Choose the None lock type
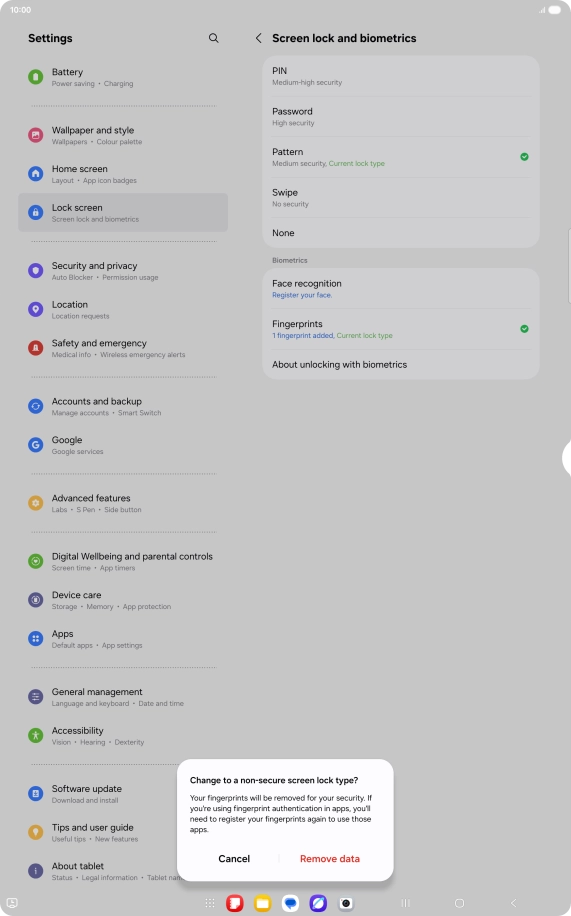 (401, 233)
